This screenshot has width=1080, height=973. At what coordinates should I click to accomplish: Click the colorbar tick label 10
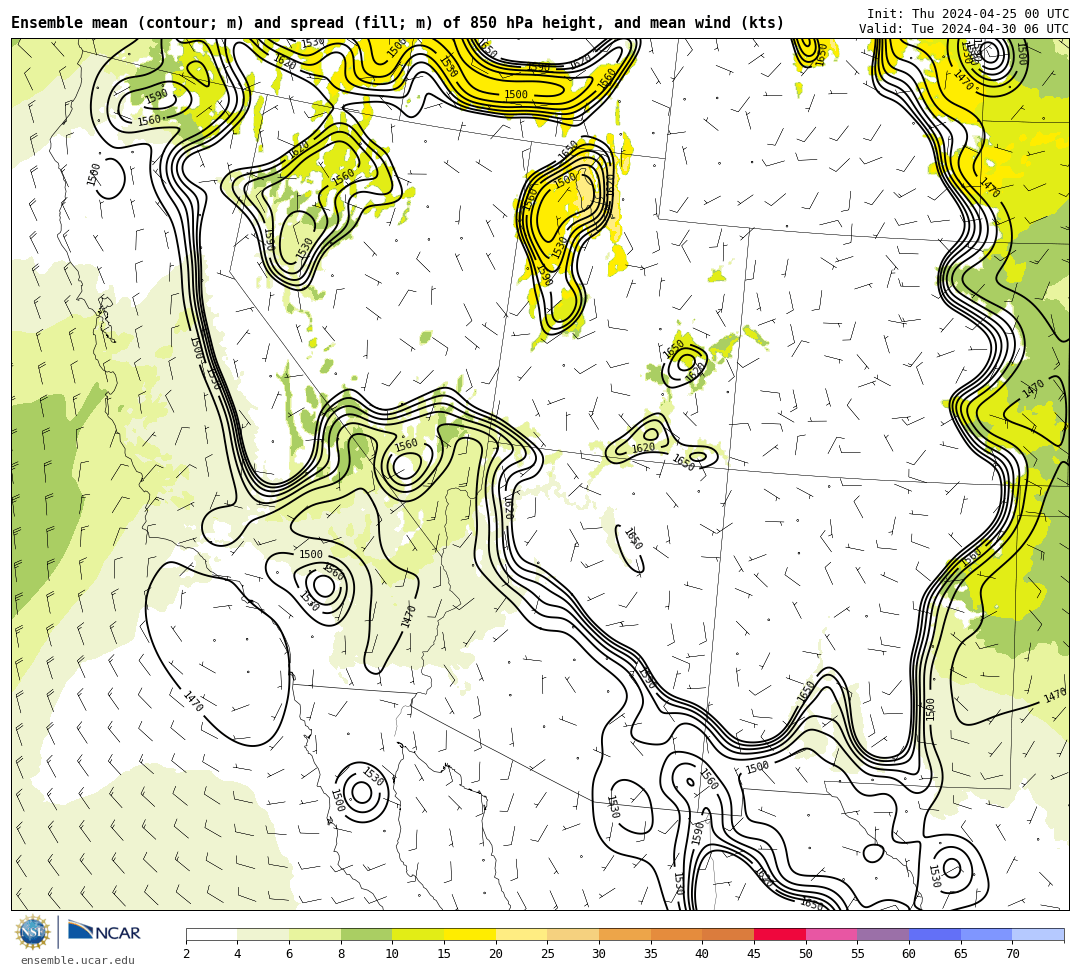pos(392,954)
